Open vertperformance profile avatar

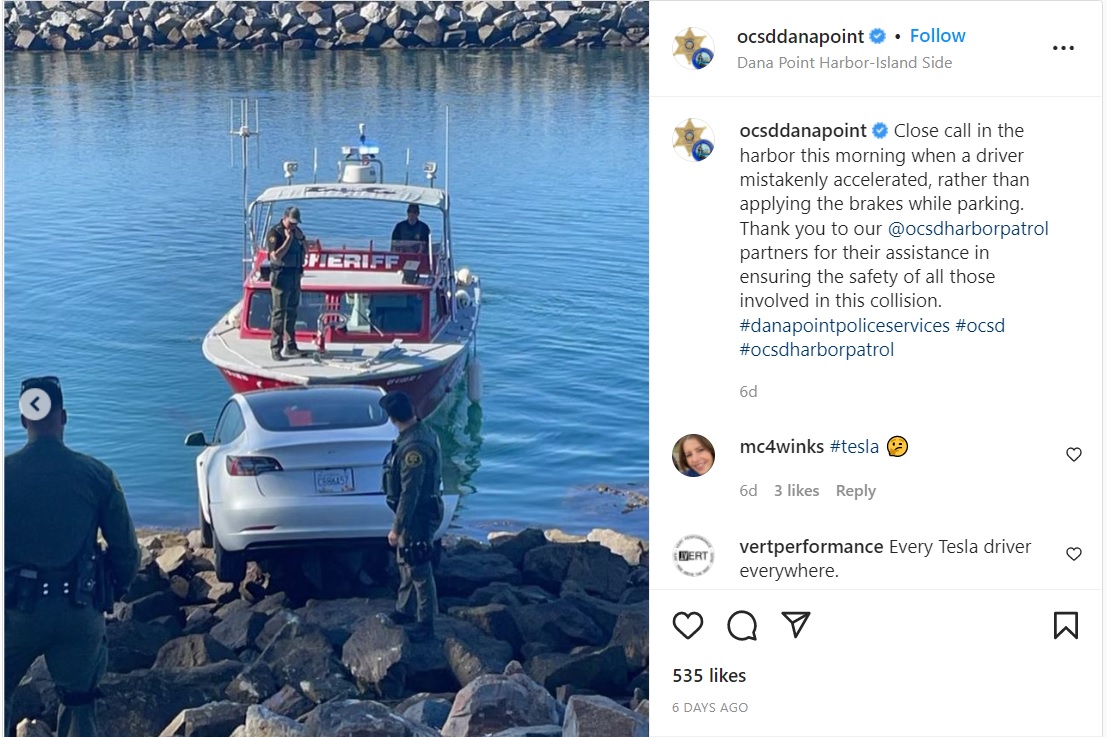(693, 556)
